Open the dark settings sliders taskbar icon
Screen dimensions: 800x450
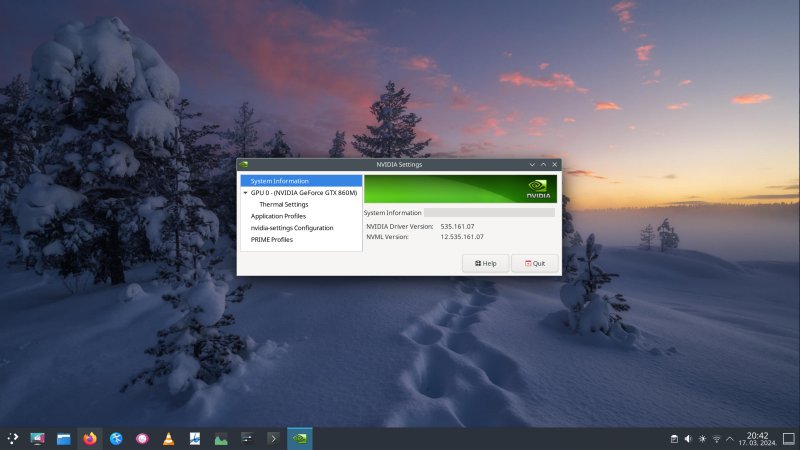click(247, 438)
